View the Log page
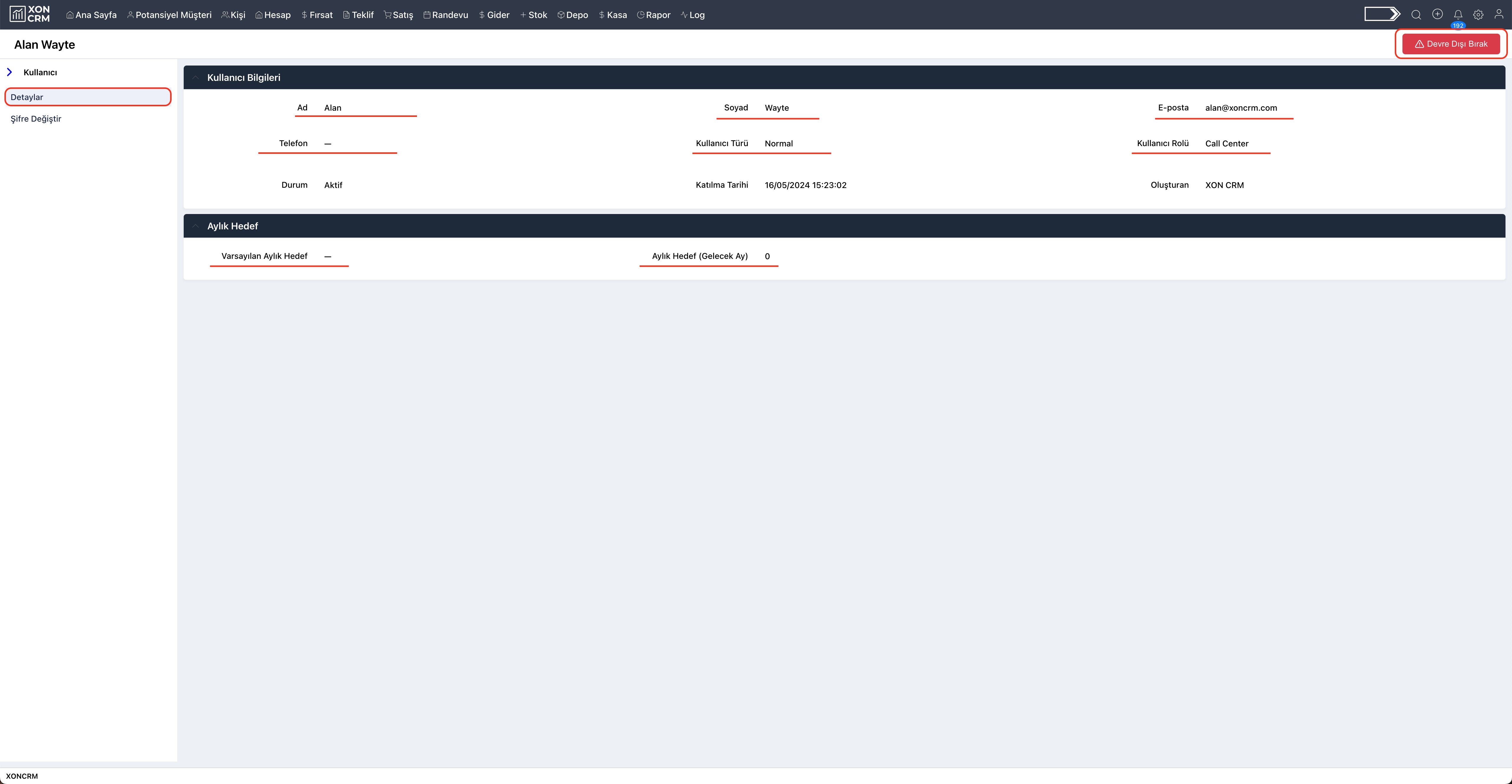 (x=693, y=15)
